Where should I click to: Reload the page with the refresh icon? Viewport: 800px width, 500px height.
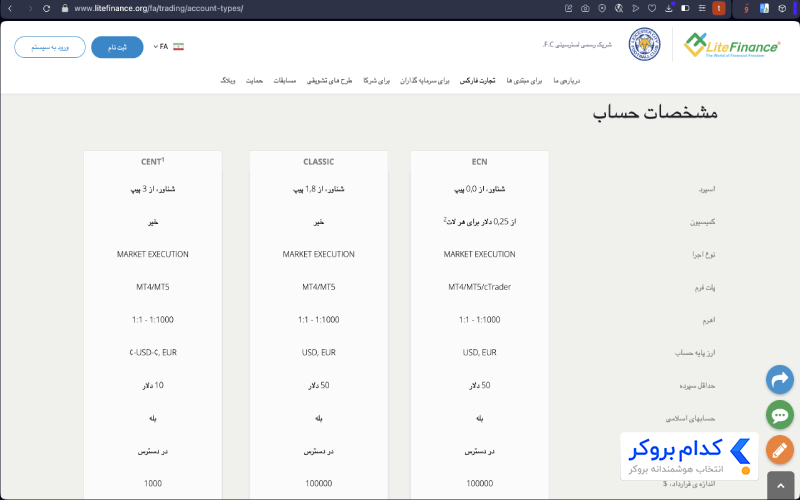46,8
